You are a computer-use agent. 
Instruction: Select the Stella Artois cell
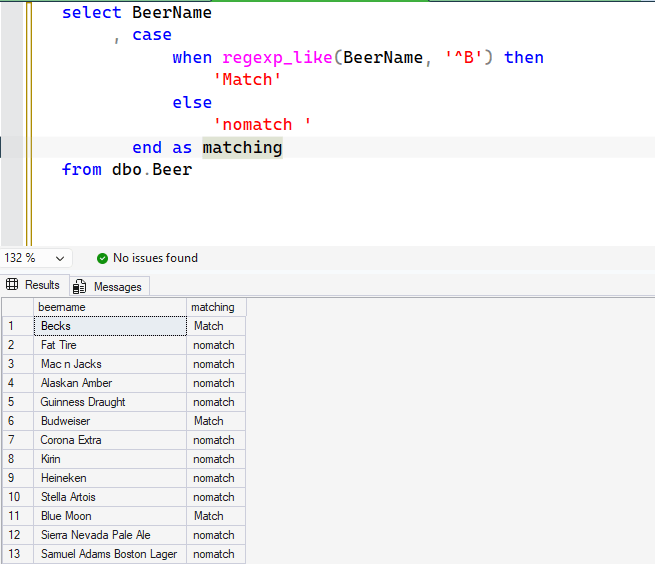click(x=110, y=497)
